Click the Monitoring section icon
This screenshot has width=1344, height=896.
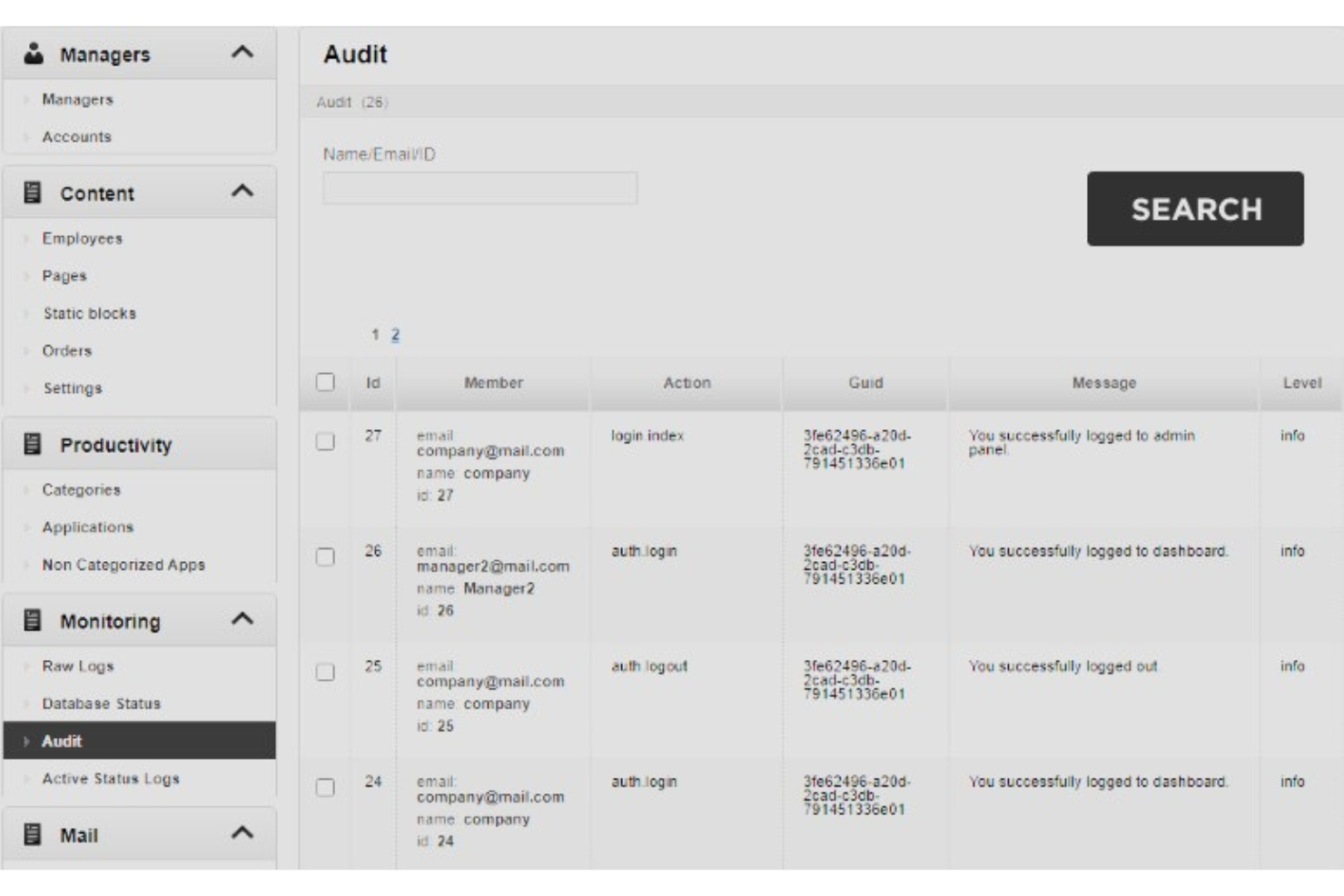pos(35,620)
